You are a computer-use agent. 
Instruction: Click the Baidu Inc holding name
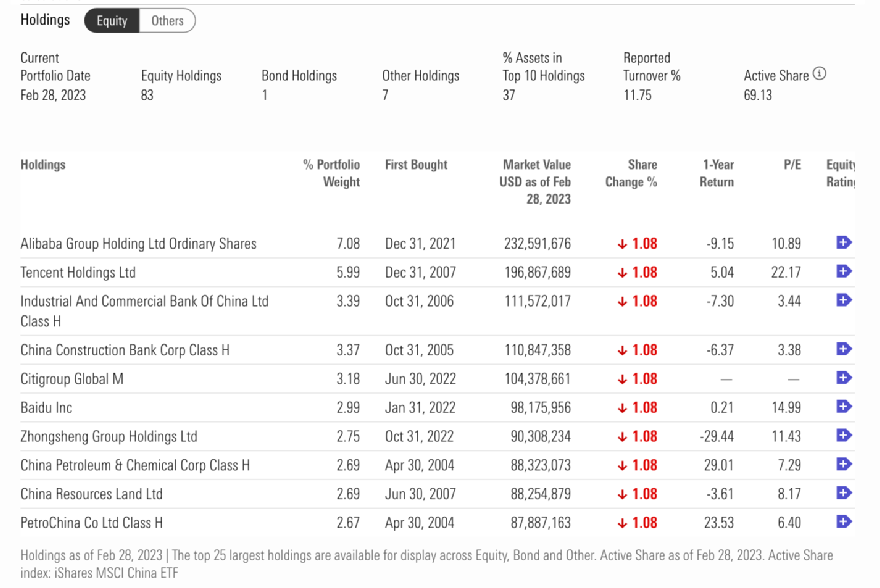(x=46, y=408)
